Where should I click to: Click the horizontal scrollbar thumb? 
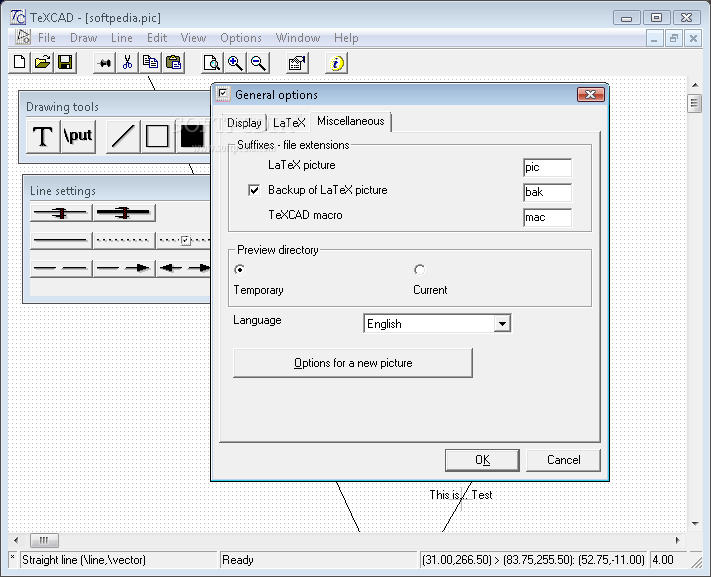click(44, 540)
